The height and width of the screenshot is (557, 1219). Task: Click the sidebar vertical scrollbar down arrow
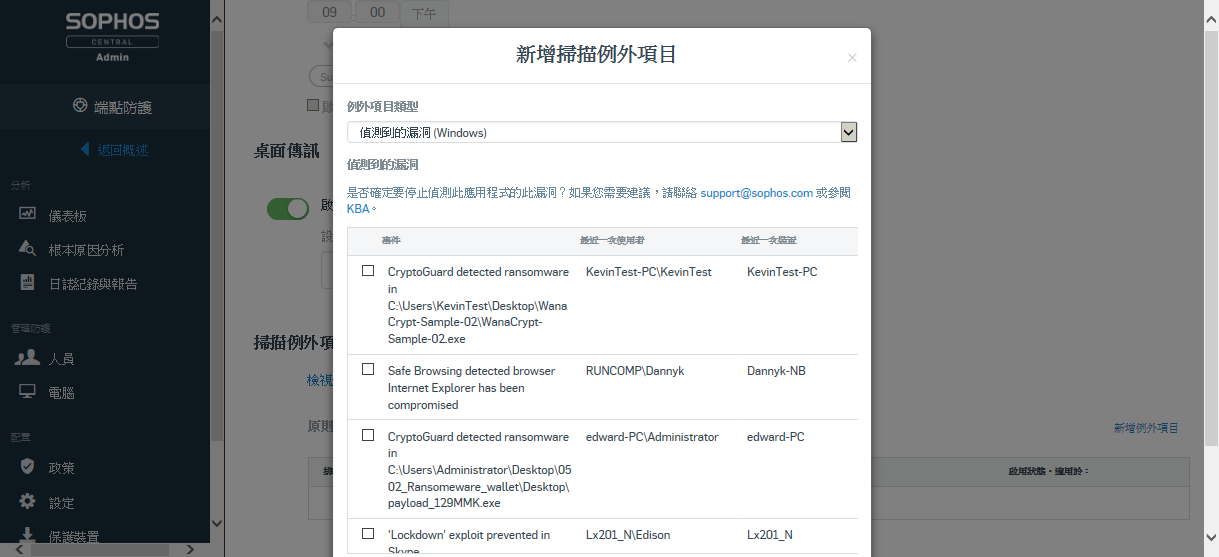[x=217, y=524]
